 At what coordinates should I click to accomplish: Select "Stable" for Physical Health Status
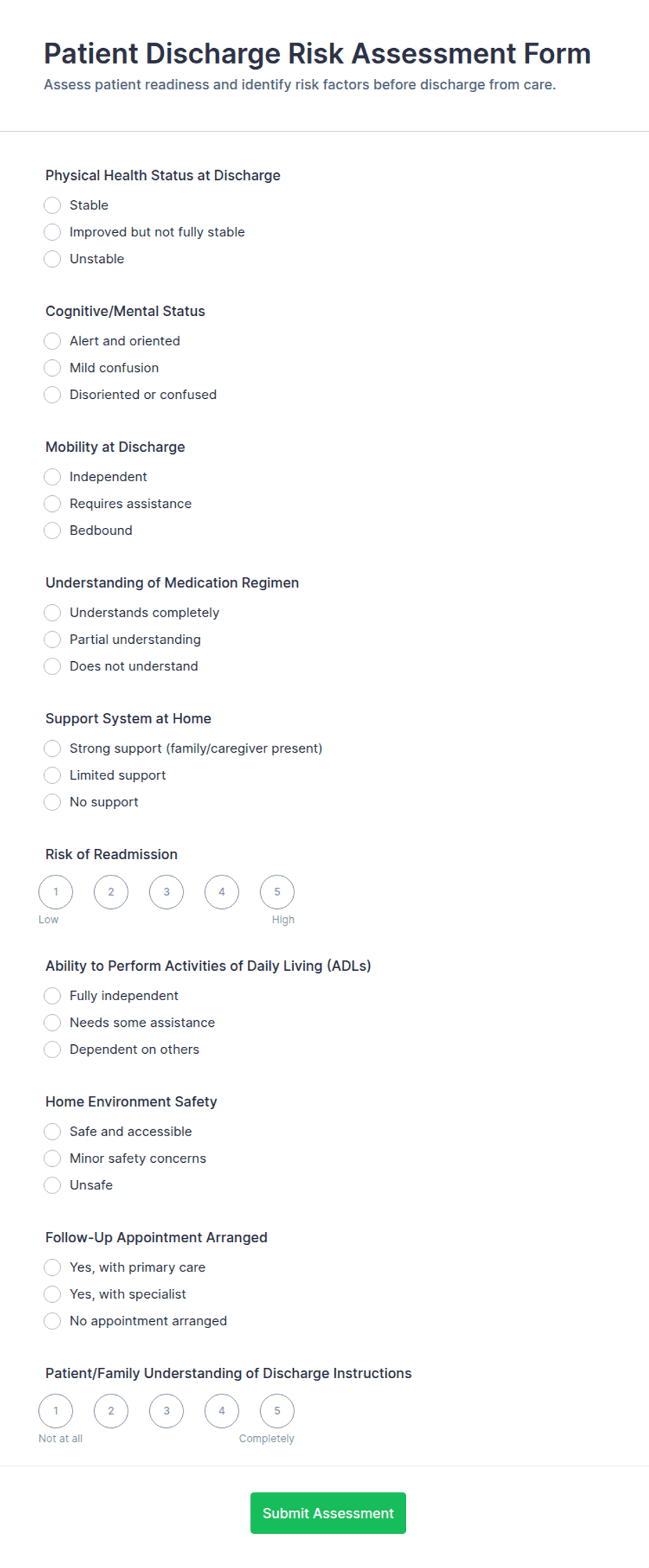tap(52, 205)
